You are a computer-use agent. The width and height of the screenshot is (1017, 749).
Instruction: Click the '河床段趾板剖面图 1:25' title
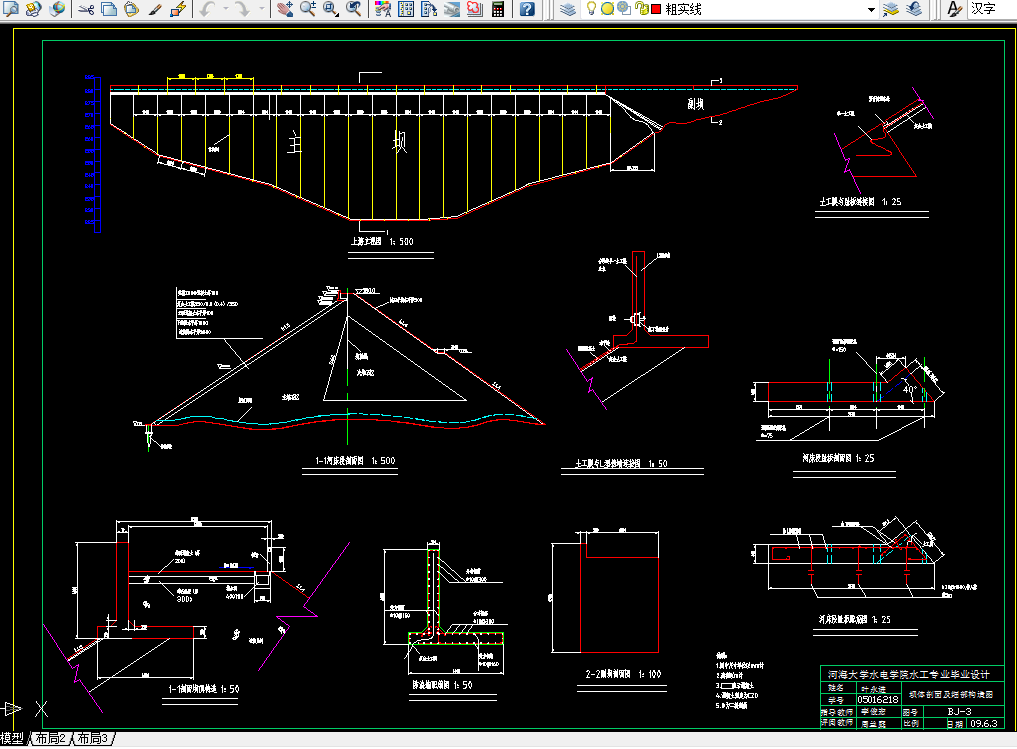838,458
